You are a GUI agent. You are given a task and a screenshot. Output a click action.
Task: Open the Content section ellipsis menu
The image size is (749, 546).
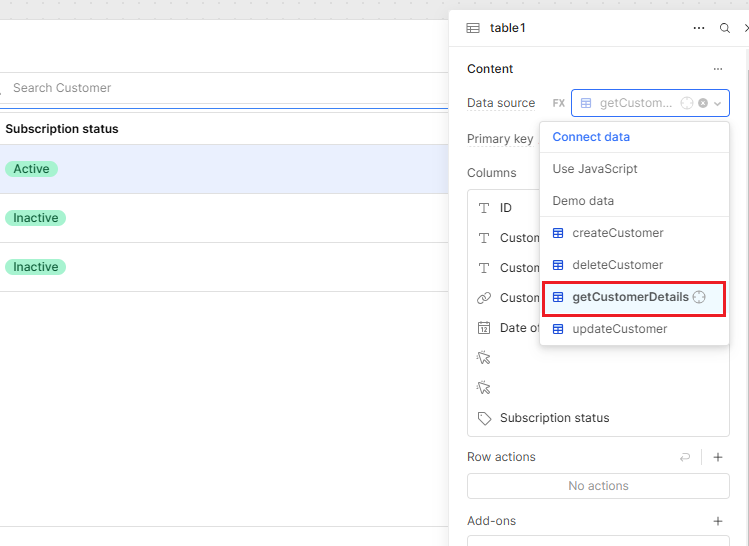coord(717,69)
